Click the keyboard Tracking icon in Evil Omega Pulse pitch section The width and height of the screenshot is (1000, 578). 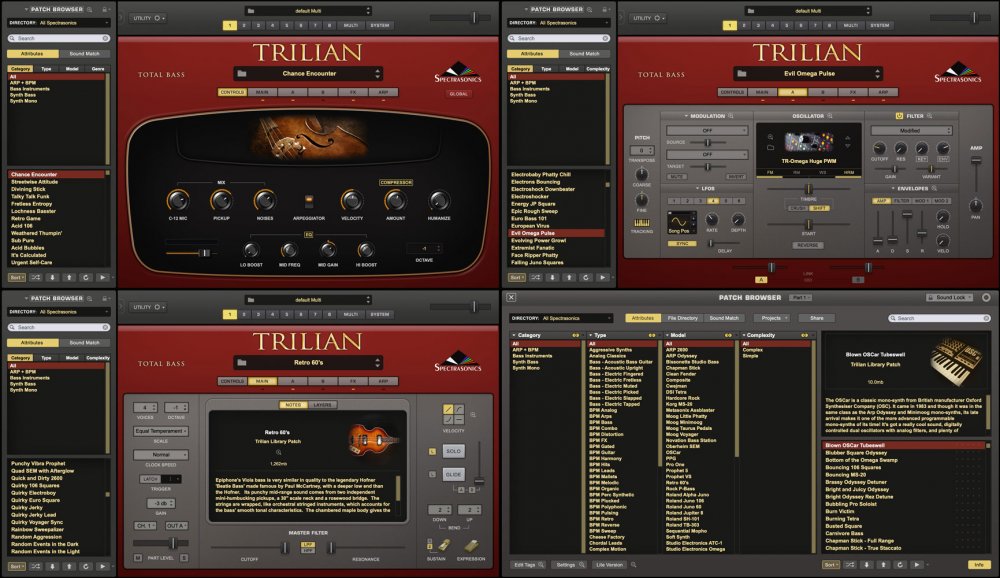click(642, 224)
